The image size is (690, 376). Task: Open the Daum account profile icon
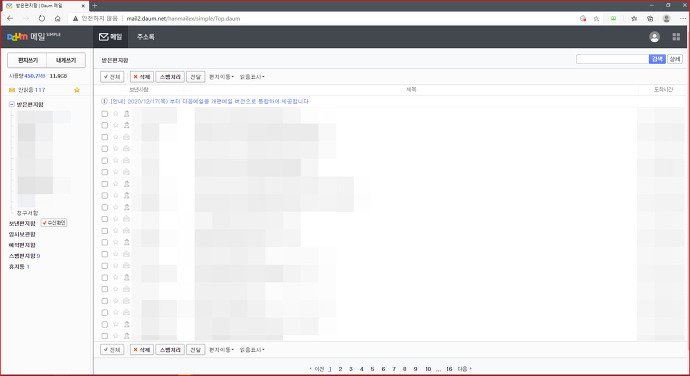click(x=654, y=37)
